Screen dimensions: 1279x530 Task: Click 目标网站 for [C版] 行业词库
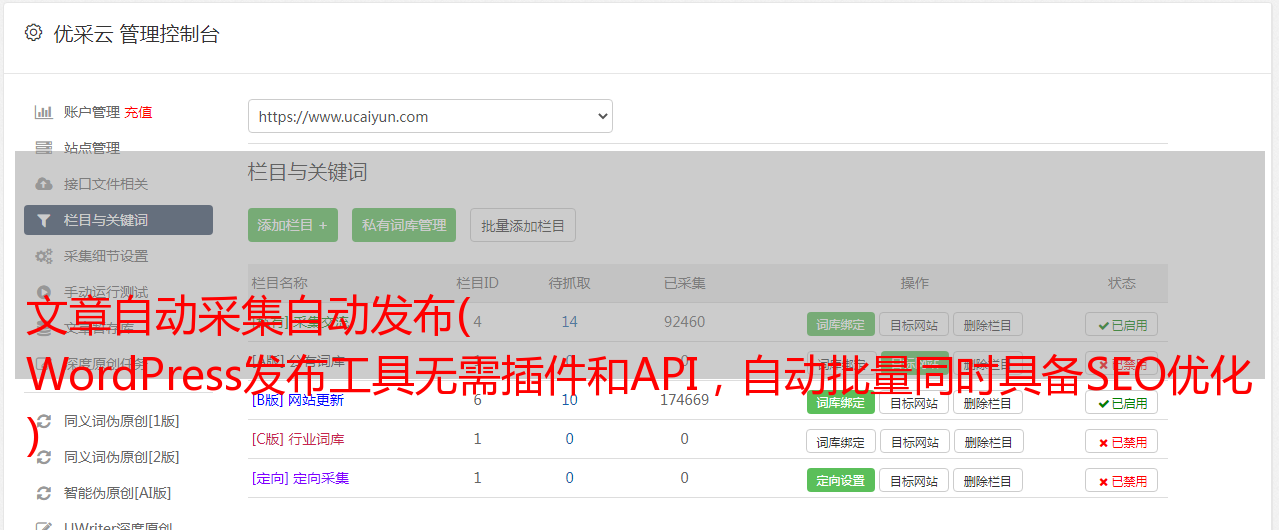click(914, 441)
